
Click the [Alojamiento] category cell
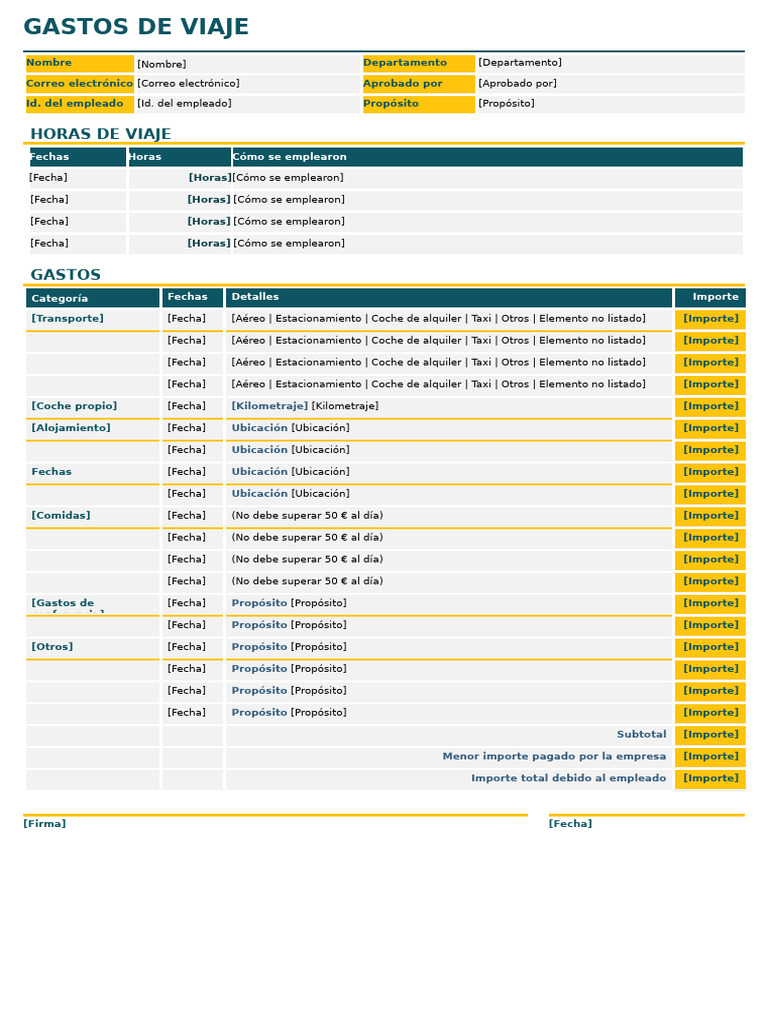(x=93, y=428)
